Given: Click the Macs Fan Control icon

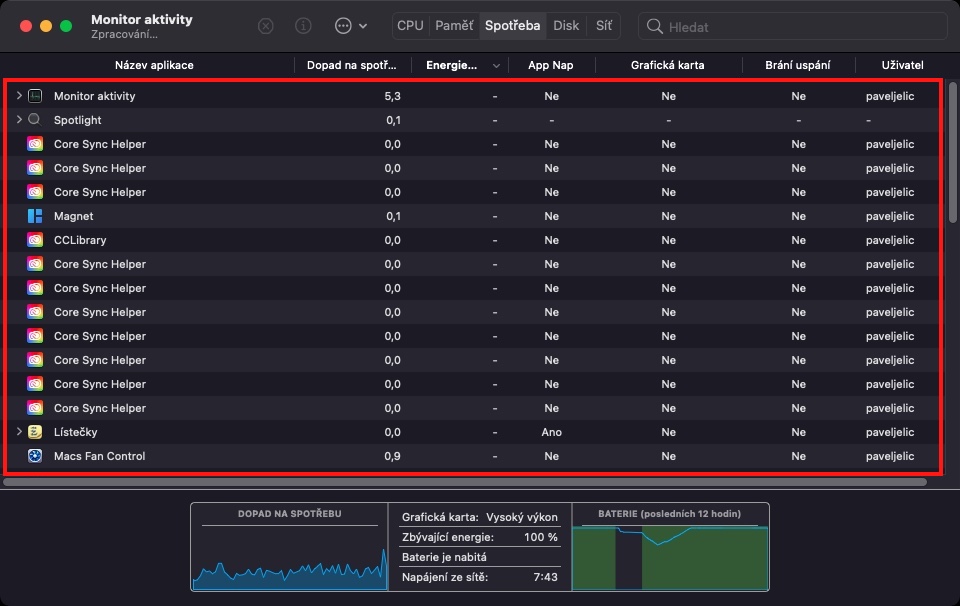Looking at the screenshot, I should point(35,456).
